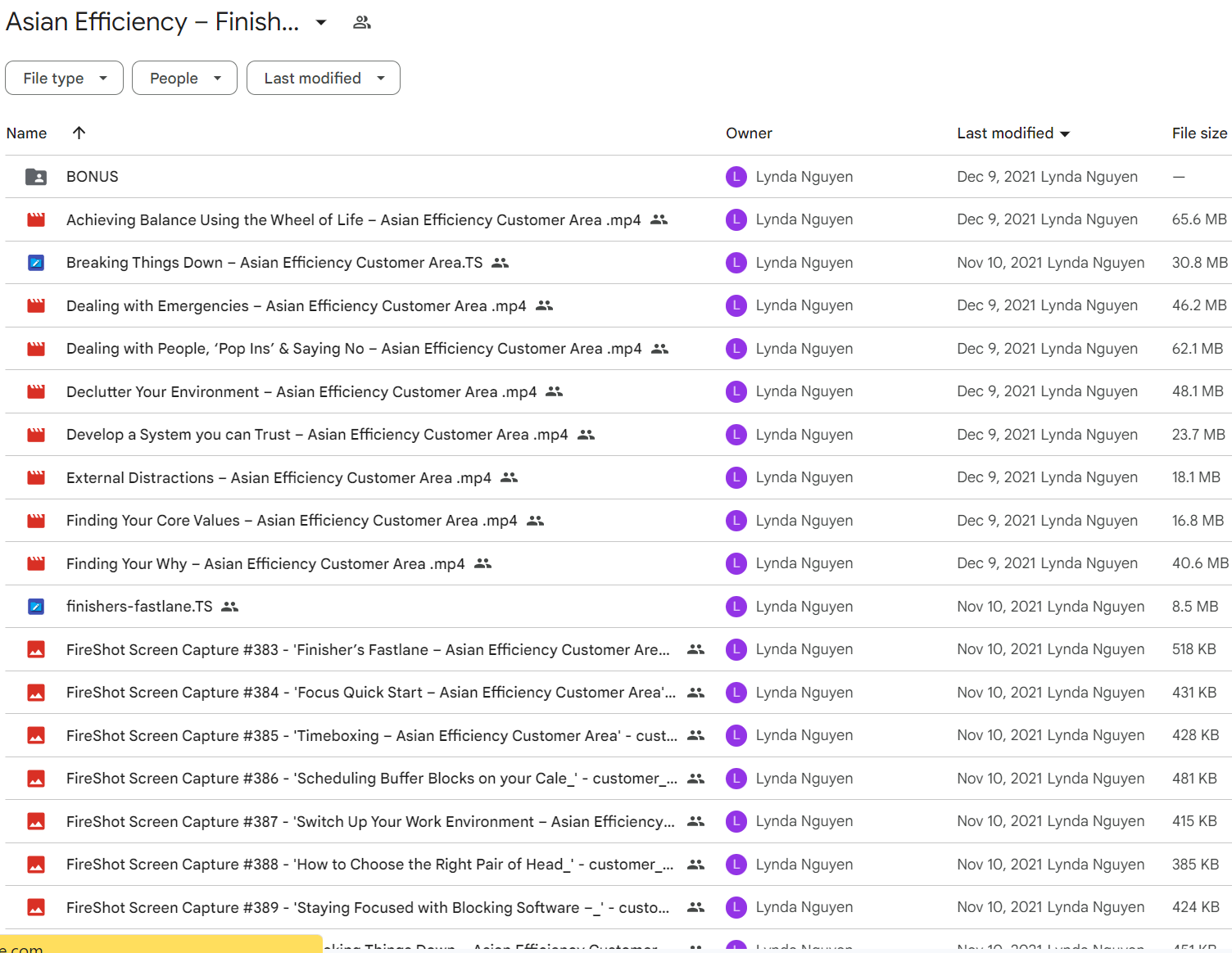Click image icon for FireShot Capture #389
Screen dimensions: 1232x953
(36, 907)
